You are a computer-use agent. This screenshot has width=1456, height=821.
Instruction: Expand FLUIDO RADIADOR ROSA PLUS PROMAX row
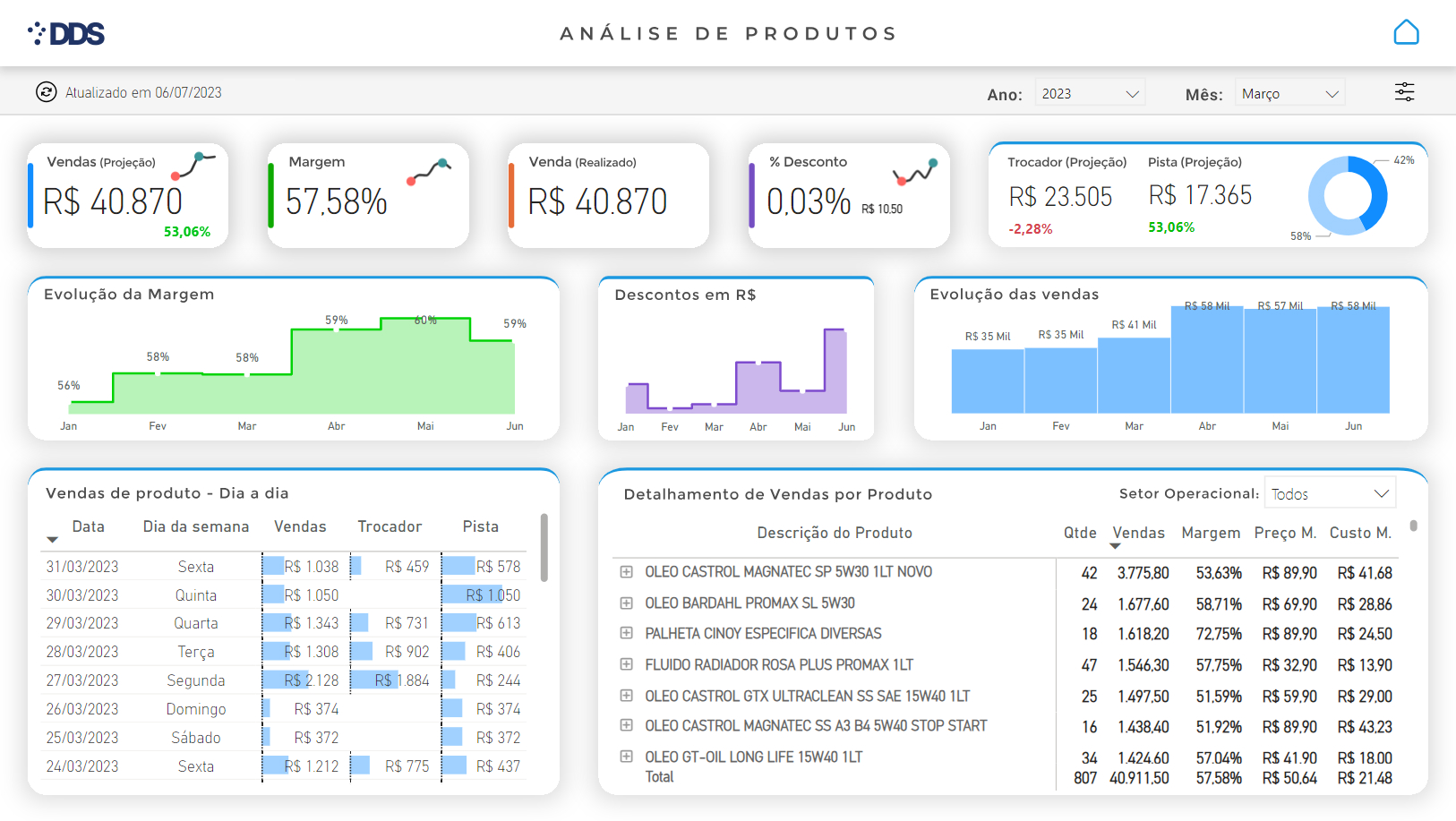pyautogui.click(x=627, y=664)
